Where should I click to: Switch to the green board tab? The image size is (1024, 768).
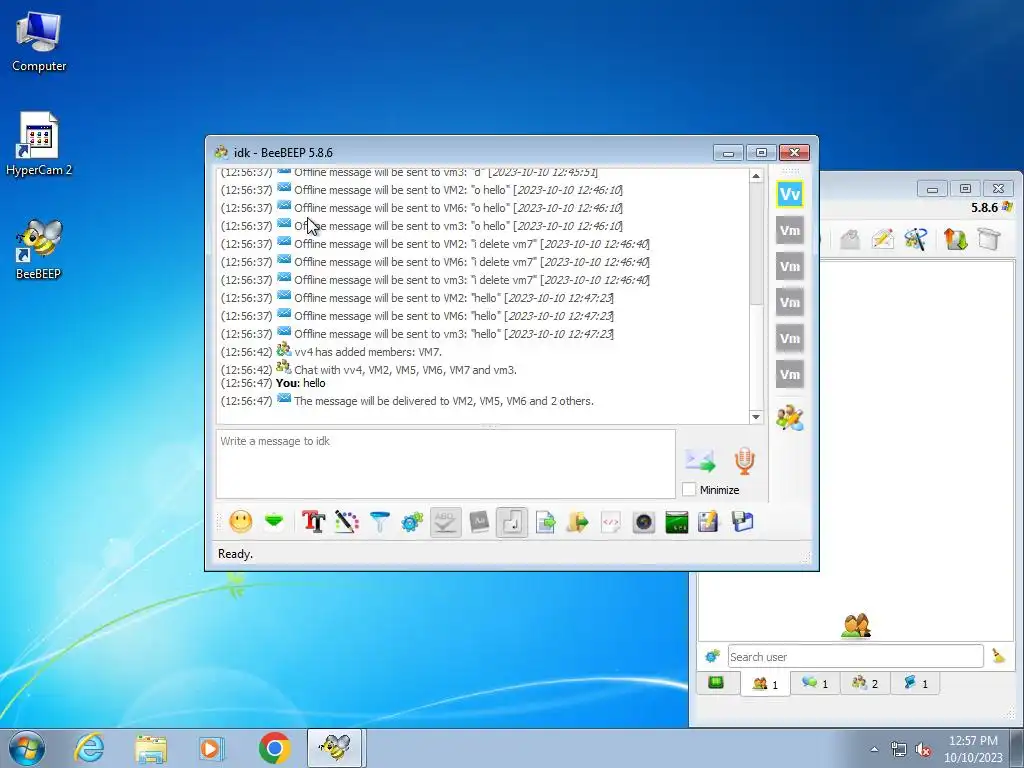pos(716,683)
